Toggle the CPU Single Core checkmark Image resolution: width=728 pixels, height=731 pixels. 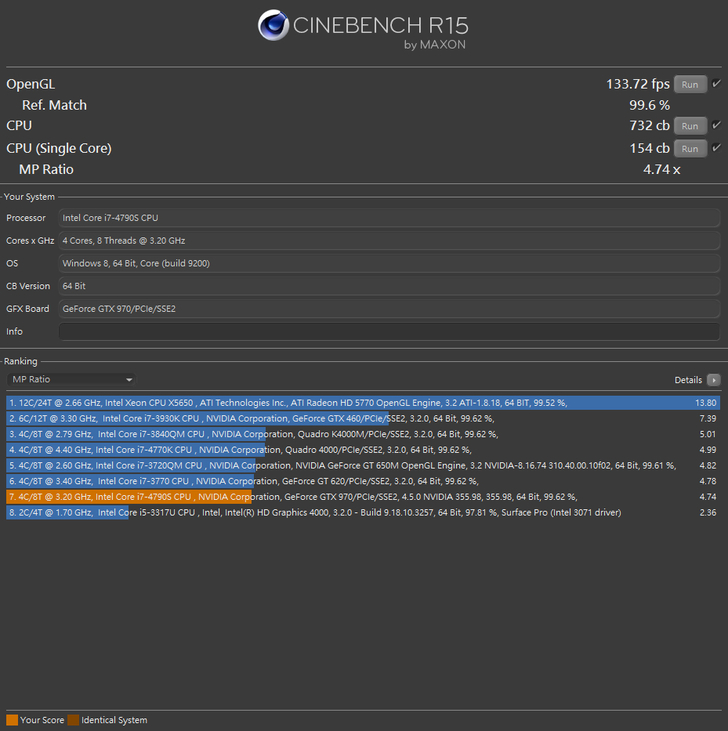(x=716, y=149)
